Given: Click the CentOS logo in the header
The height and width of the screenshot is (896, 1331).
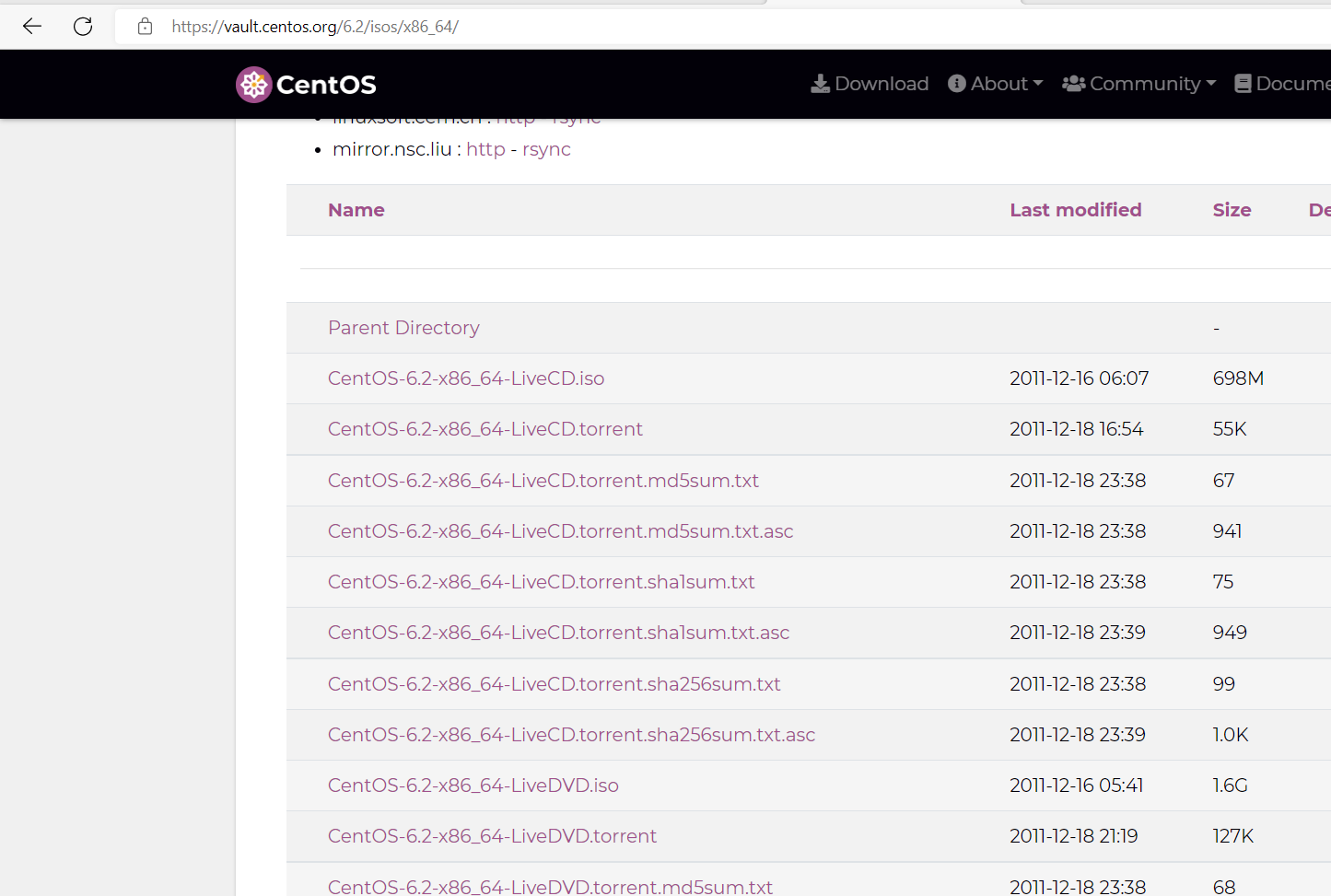Looking at the screenshot, I should (x=306, y=85).
